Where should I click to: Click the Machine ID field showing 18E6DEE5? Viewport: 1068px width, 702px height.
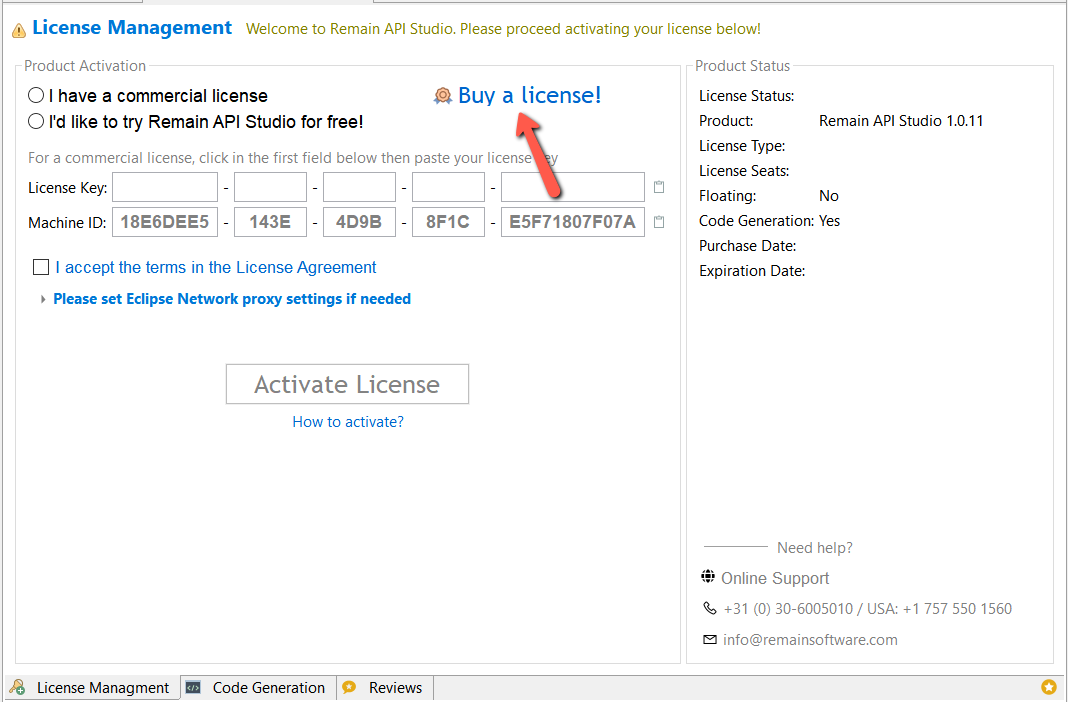point(165,222)
